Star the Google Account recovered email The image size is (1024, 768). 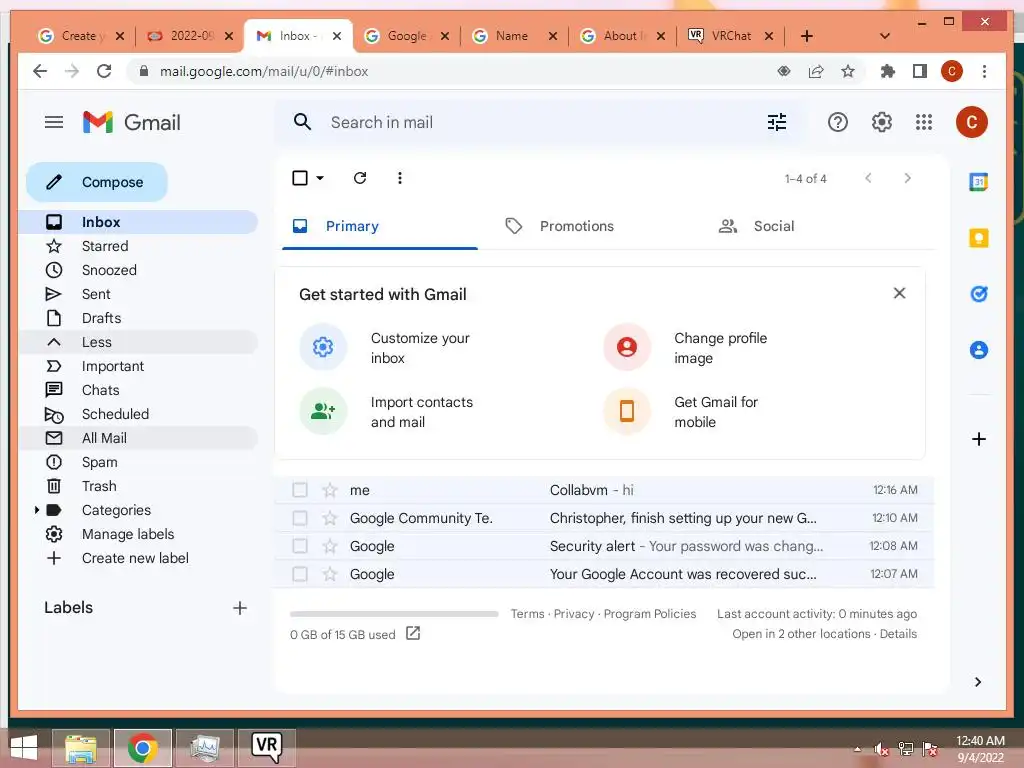pos(330,574)
